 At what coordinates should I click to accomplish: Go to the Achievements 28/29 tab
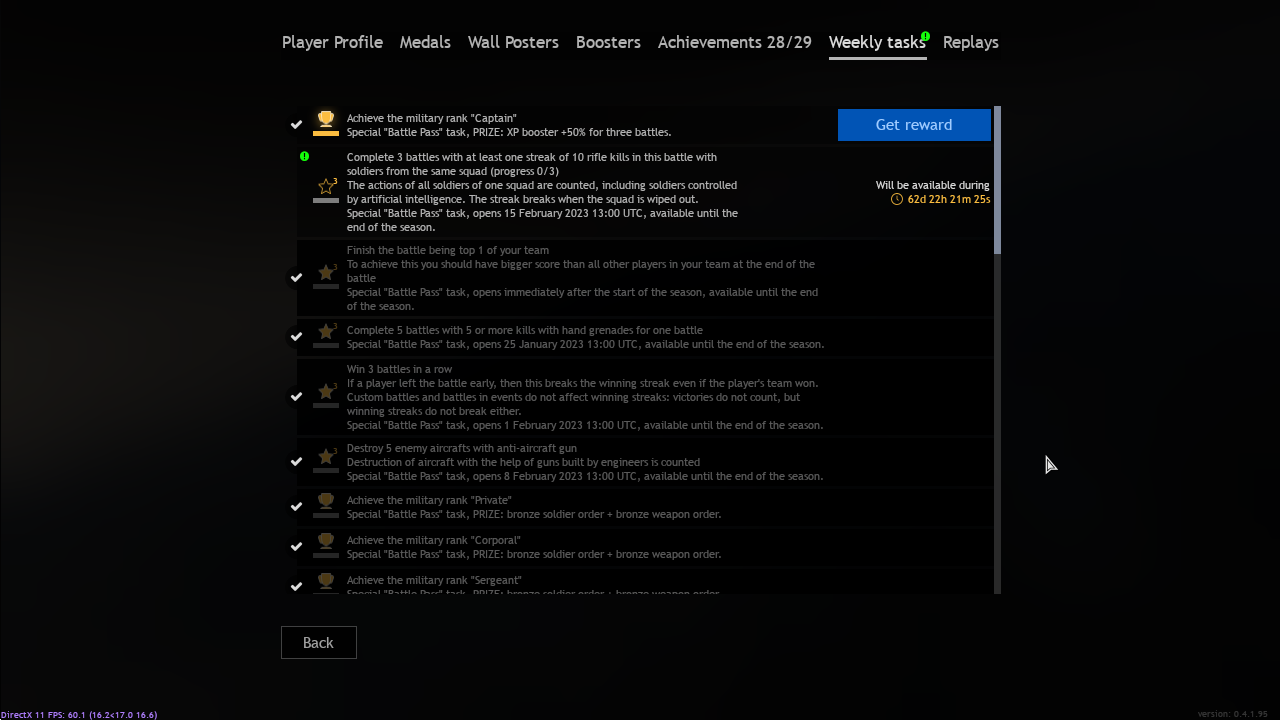[734, 42]
